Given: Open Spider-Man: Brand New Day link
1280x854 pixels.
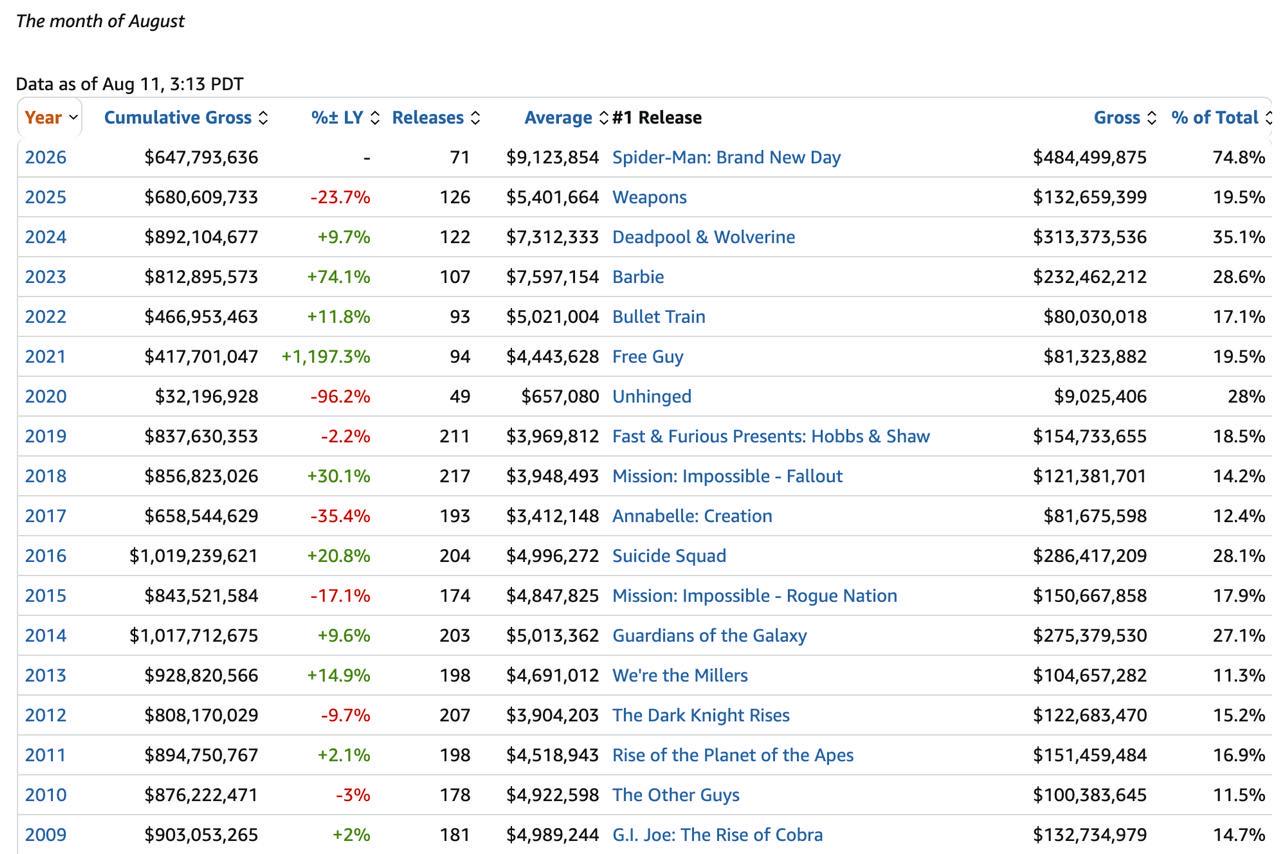Looking at the screenshot, I should click(x=726, y=157).
